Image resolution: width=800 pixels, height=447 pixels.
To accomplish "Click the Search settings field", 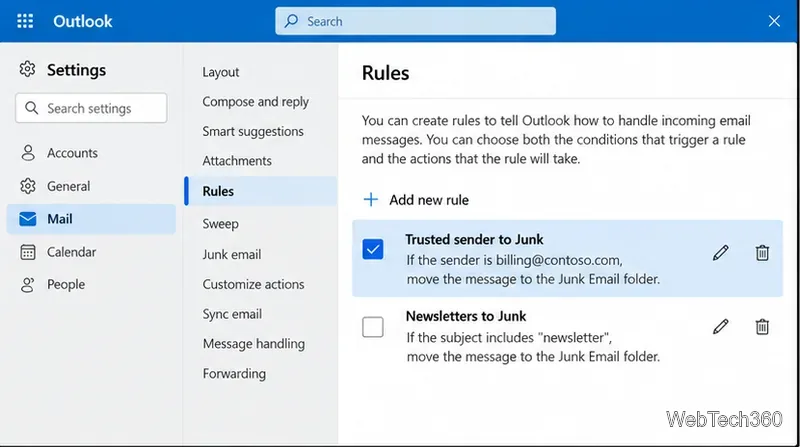I will pyautogui.click(x=91, y=108).
